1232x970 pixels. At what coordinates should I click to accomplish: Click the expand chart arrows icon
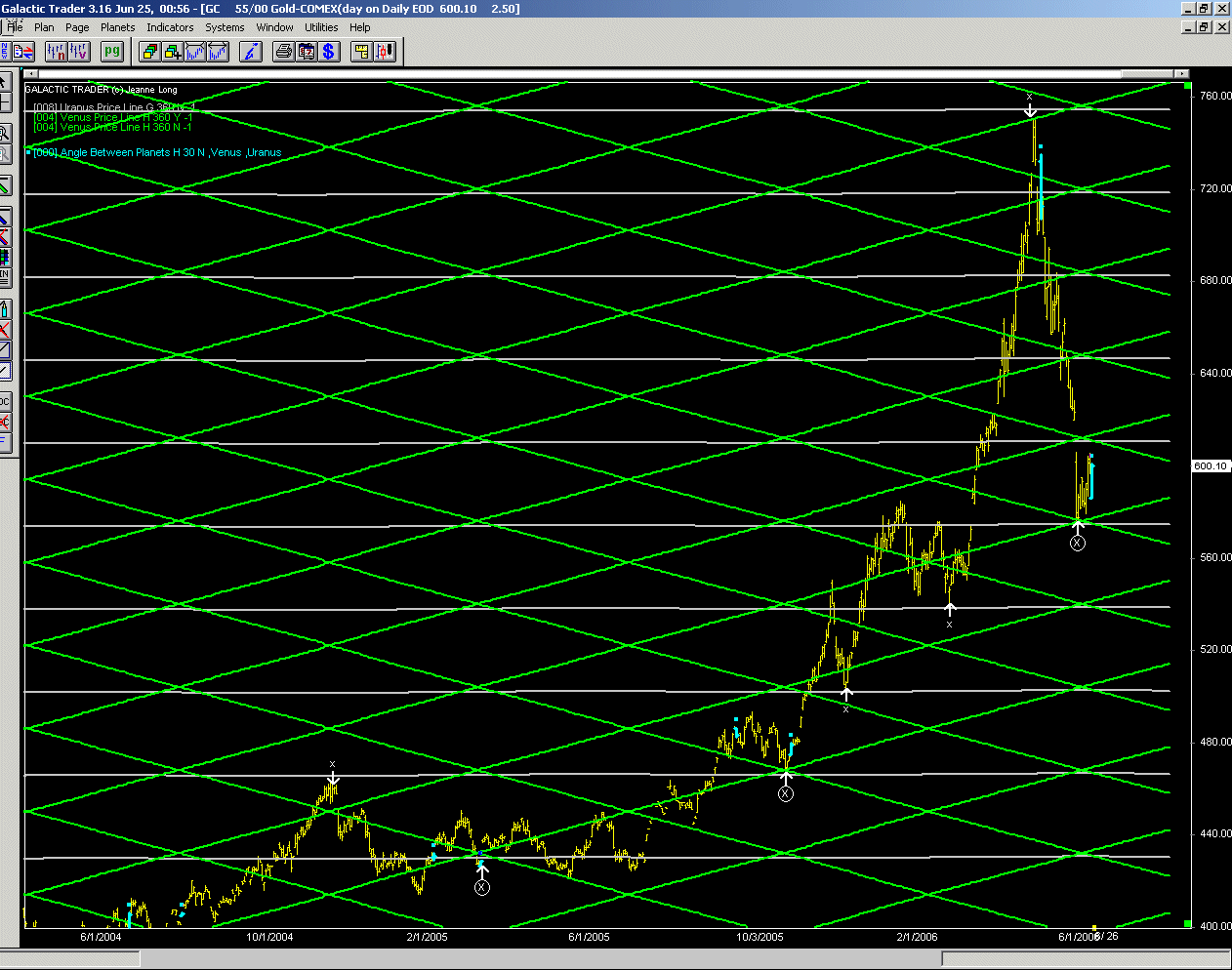tap(218, 51)
